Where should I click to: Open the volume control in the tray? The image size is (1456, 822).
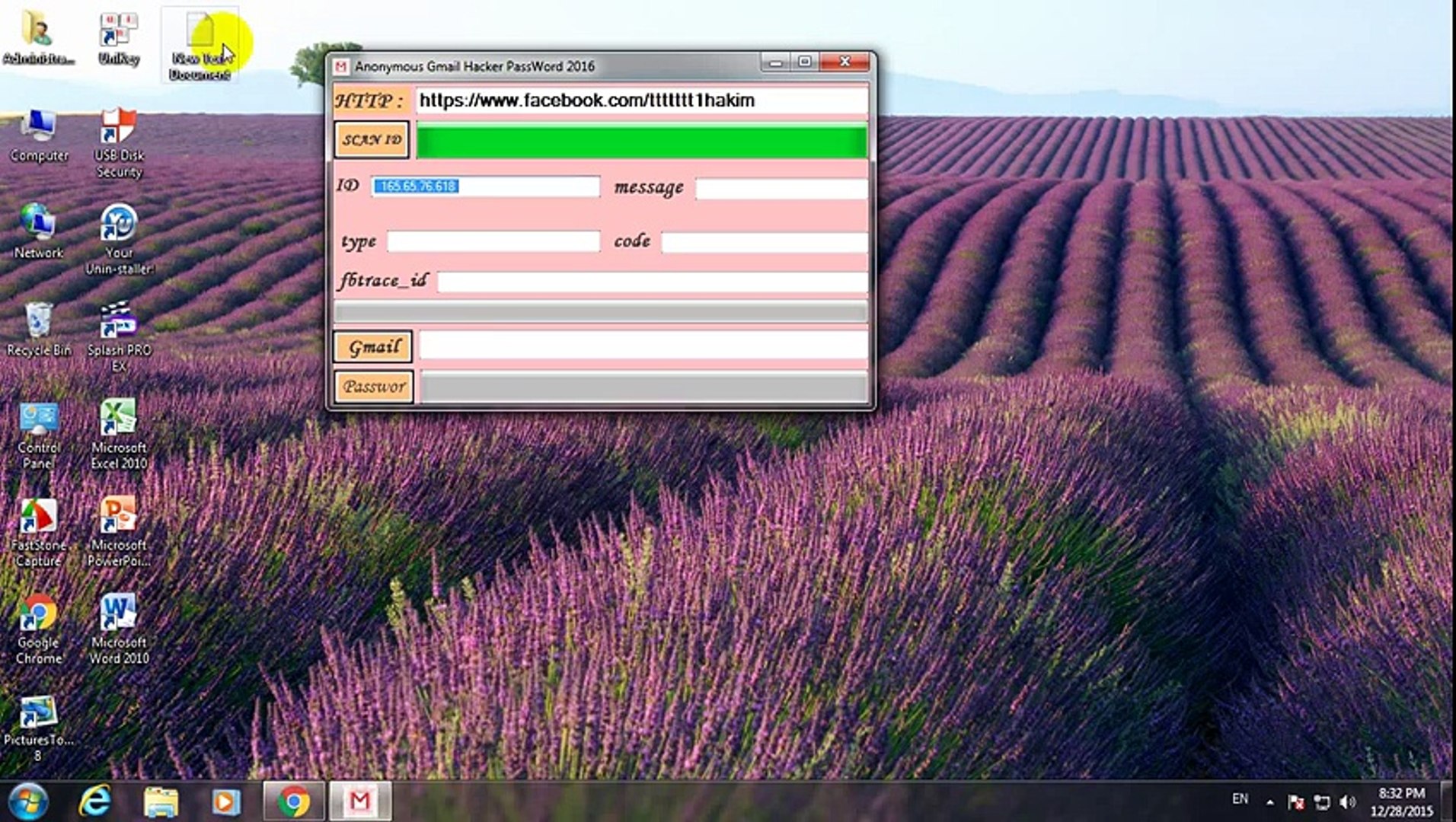[1347, 802]
